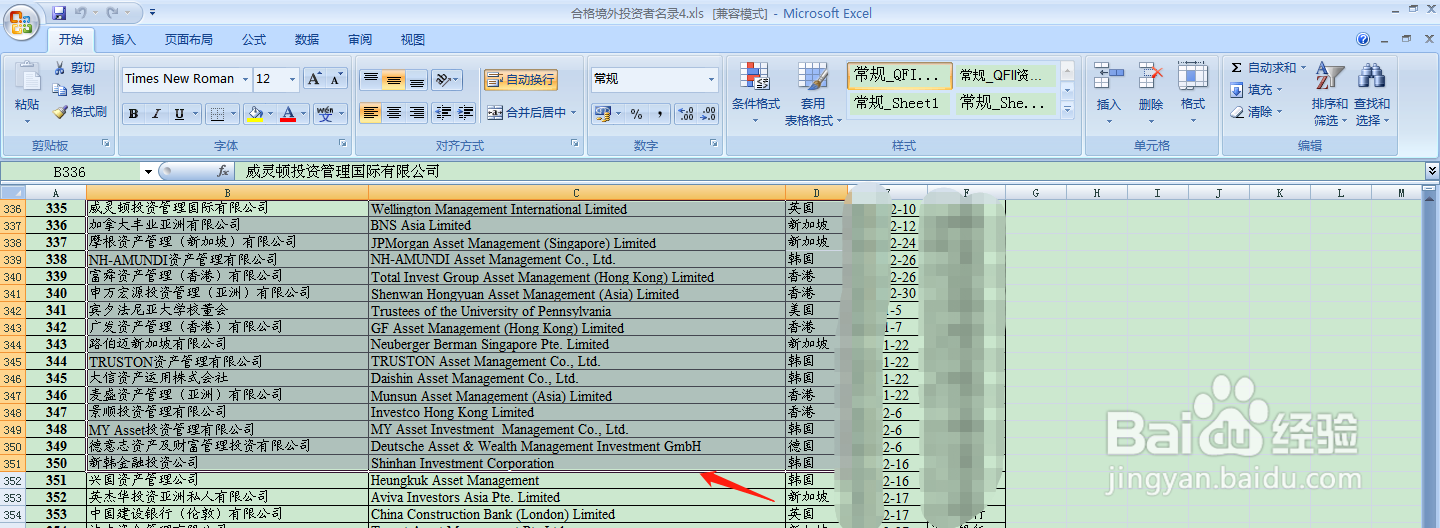Image resolution: width=1440 pixels, height=528 pixels.
Task: Toggle middle vertical alignment
Action: [394, 79]
